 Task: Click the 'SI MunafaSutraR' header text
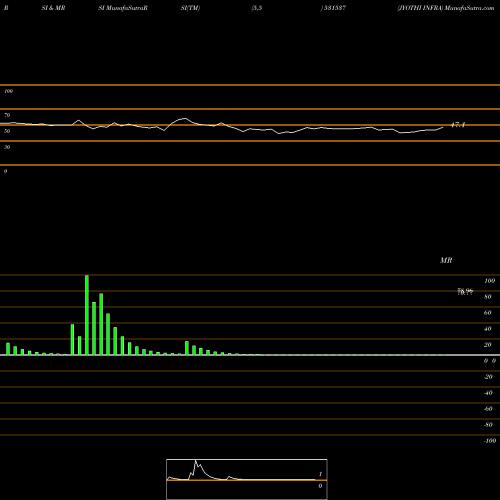[123, 8]
